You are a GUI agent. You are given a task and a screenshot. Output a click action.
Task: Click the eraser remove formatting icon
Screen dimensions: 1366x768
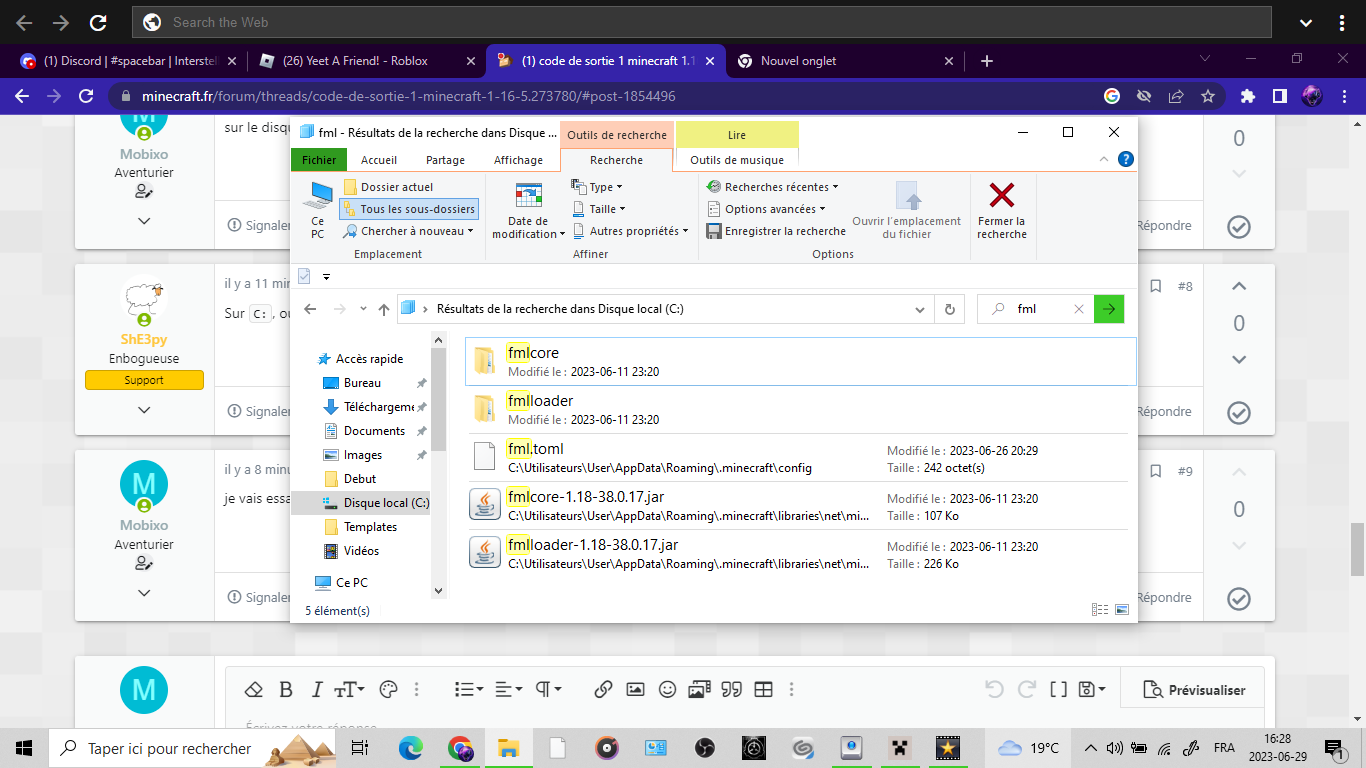[x=253, y=689]
